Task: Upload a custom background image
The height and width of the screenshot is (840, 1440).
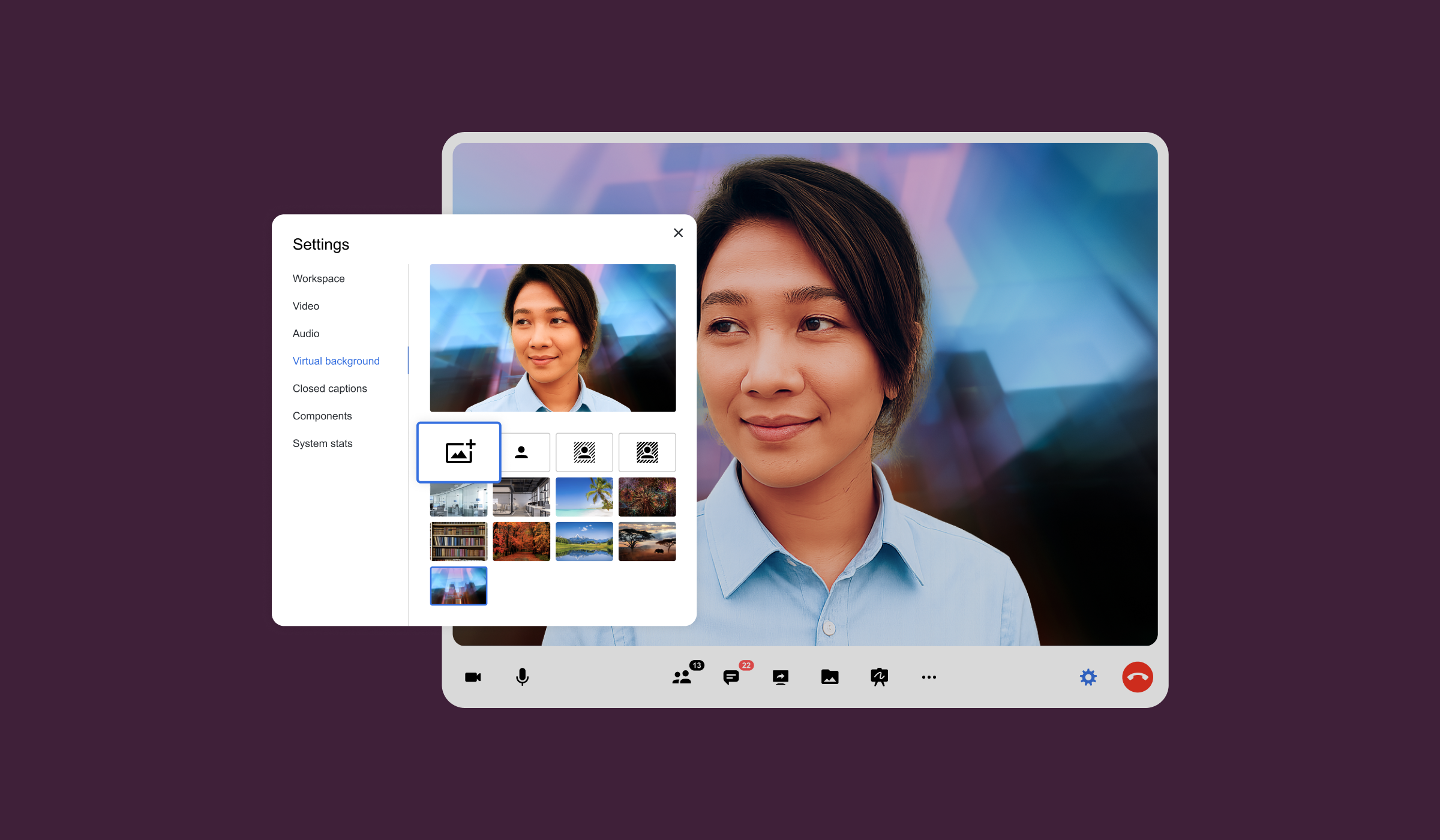Action: [459, 452]
